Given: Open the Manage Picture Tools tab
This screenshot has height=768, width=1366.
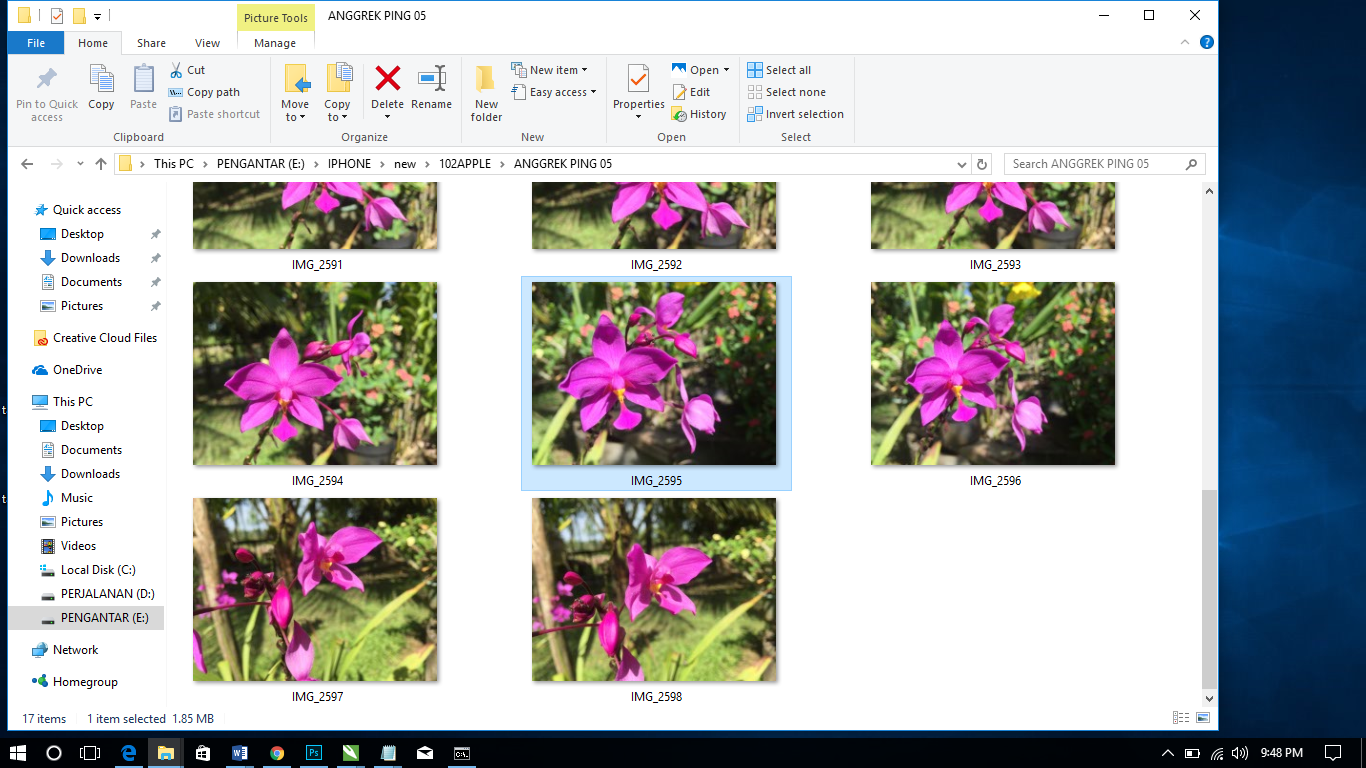Looking at the screenshot, I should tap(275, 43).
